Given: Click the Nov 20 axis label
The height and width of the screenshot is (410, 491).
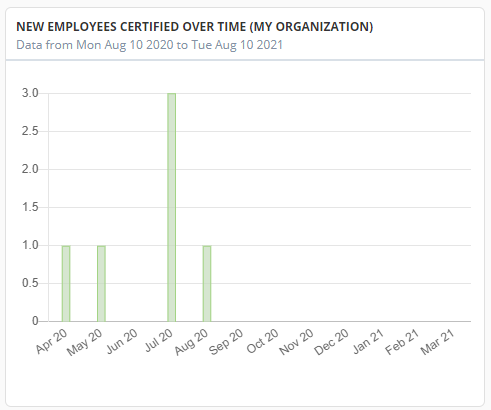Looking at the screenshot, I should 297,342.
